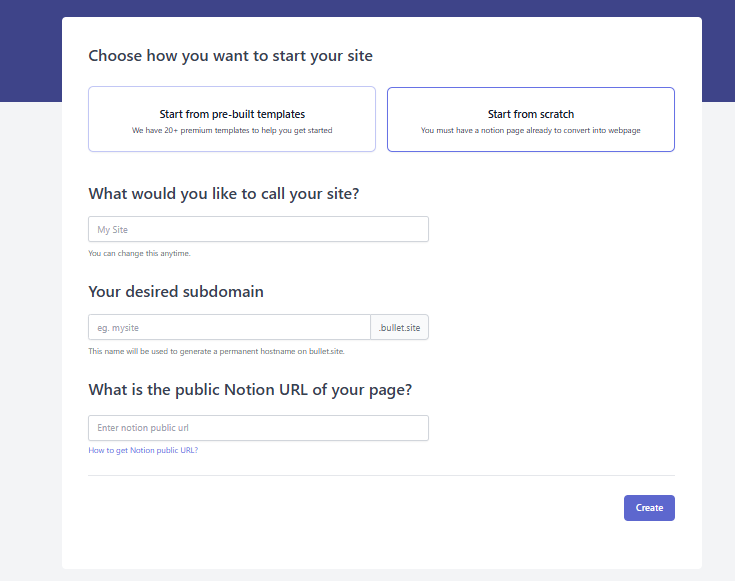Image resolution: width=735 pixels, height=581 pixels.
Task: Click the "Enter notion public url" field
Action: point(258,428)
